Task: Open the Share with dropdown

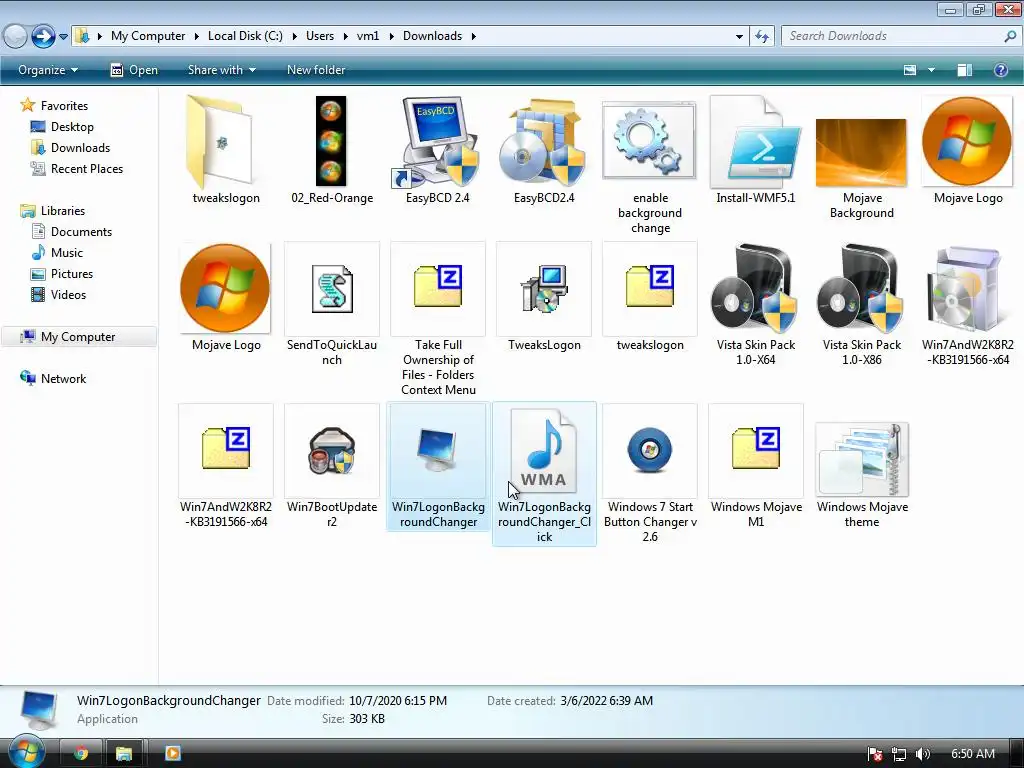Action: coord(221,70)
